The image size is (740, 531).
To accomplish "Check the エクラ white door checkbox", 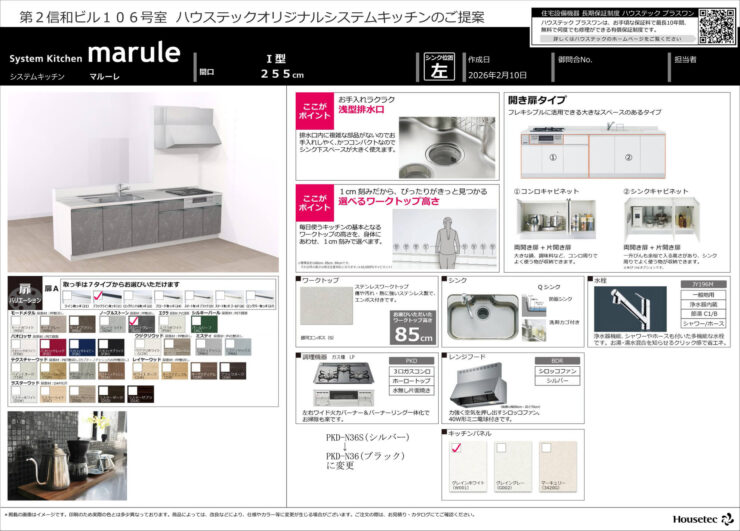I will click(x=163, y=321).
